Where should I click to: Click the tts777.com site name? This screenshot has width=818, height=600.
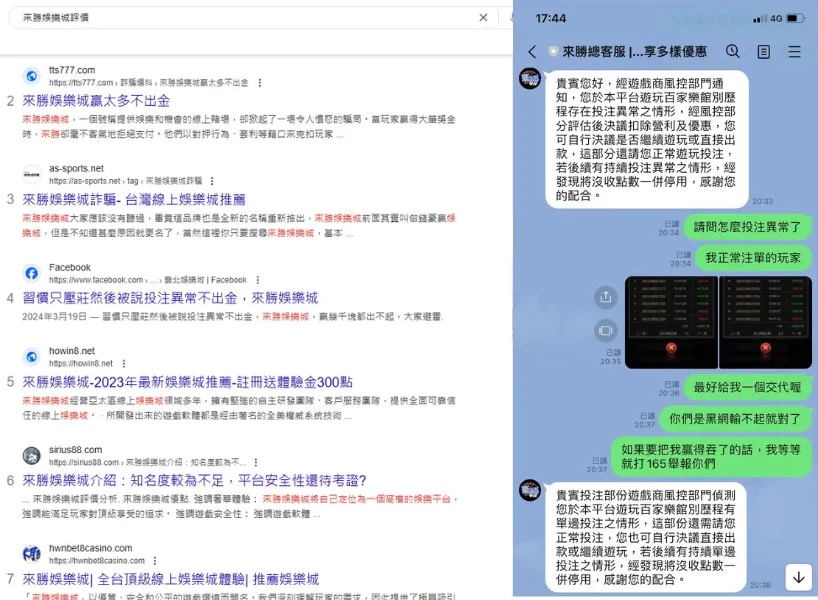72,70
